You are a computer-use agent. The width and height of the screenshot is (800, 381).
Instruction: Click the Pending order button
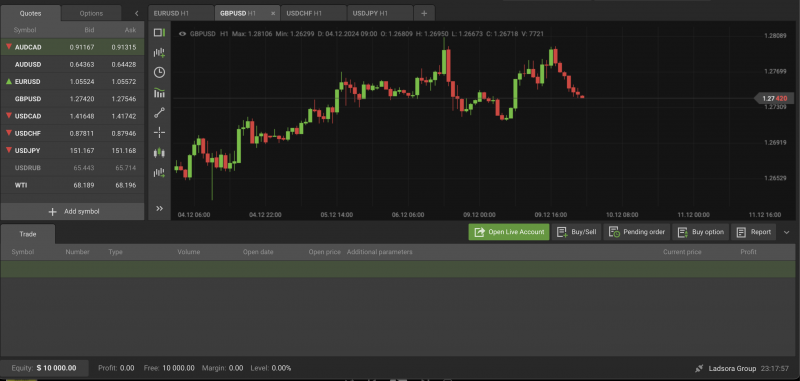637,232
